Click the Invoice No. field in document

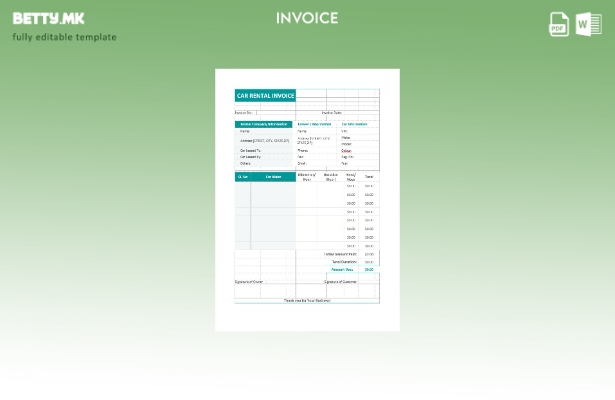tap(245, 113)
